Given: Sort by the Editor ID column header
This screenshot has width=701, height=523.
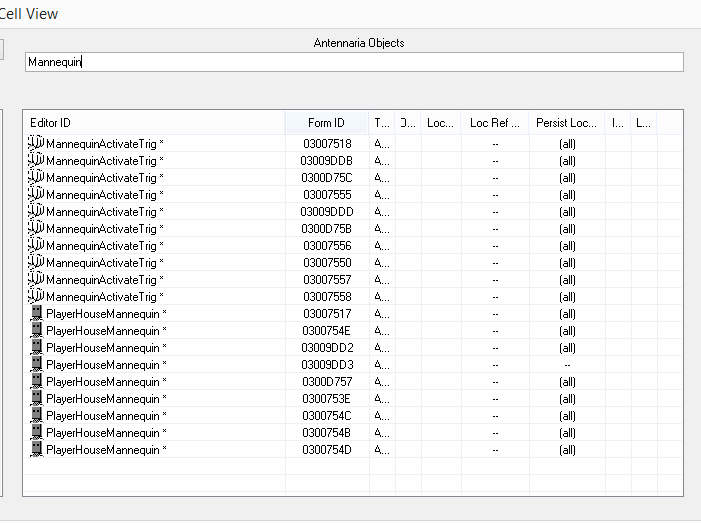Looking at the screenshot, I should (x=154, y=123).
